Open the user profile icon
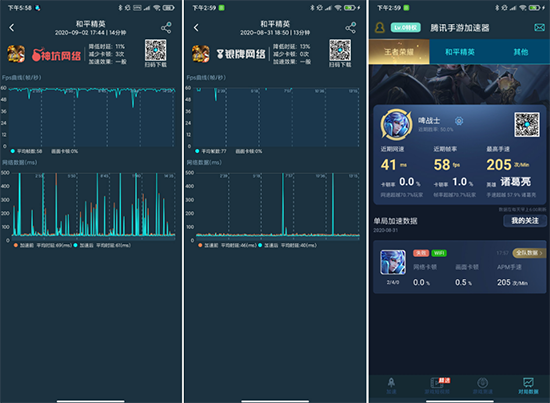The height and width of the screenshot is (403, 550). click(x=380, y=28)
